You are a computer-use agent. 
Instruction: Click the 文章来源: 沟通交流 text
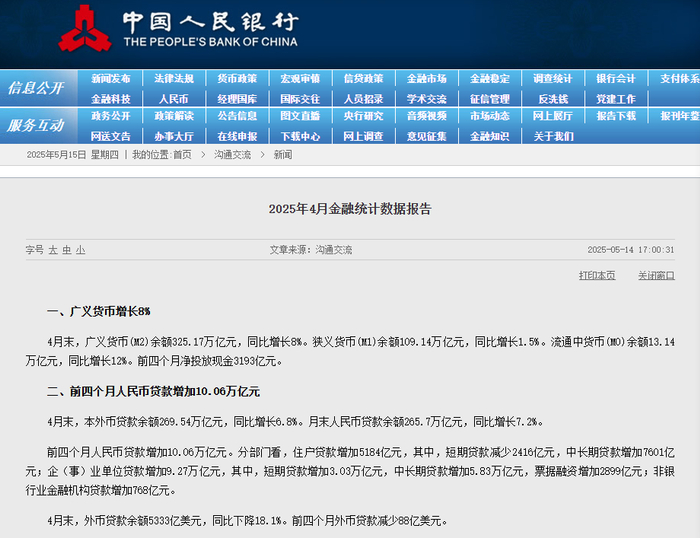click(311, 250)
